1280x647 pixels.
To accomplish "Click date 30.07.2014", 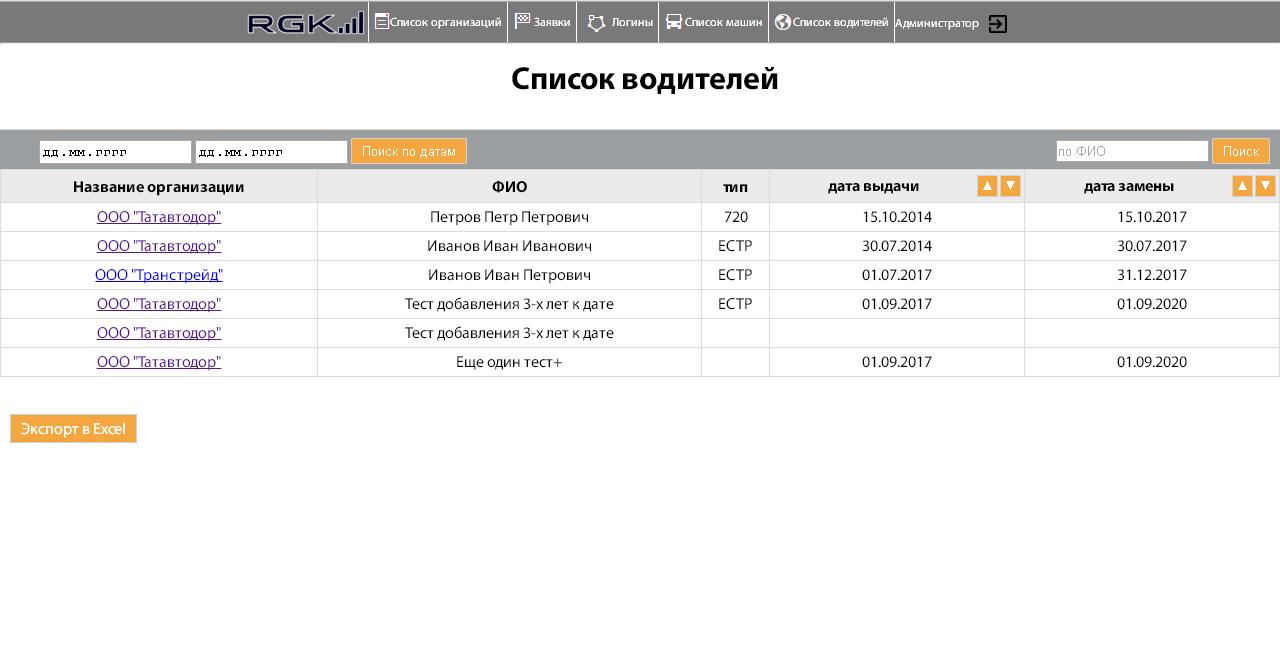I will 897,246.
